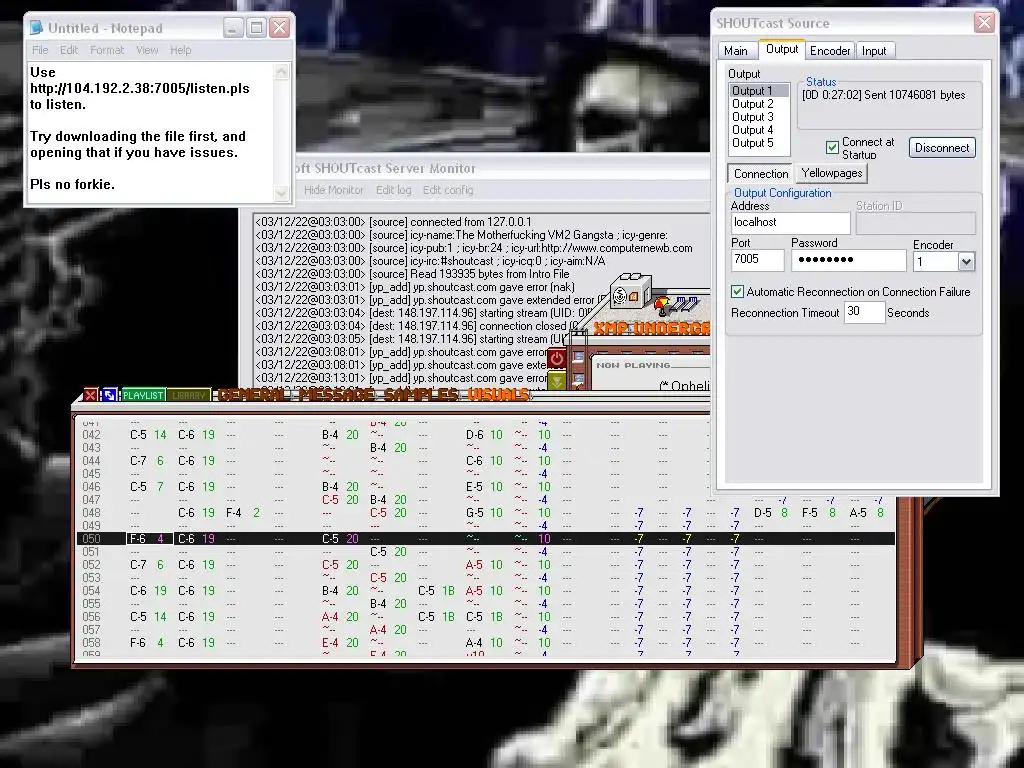Click log line containing icy-irc:#shoutcast
This screenshot has width=1024, height=768.
[430, 261]
